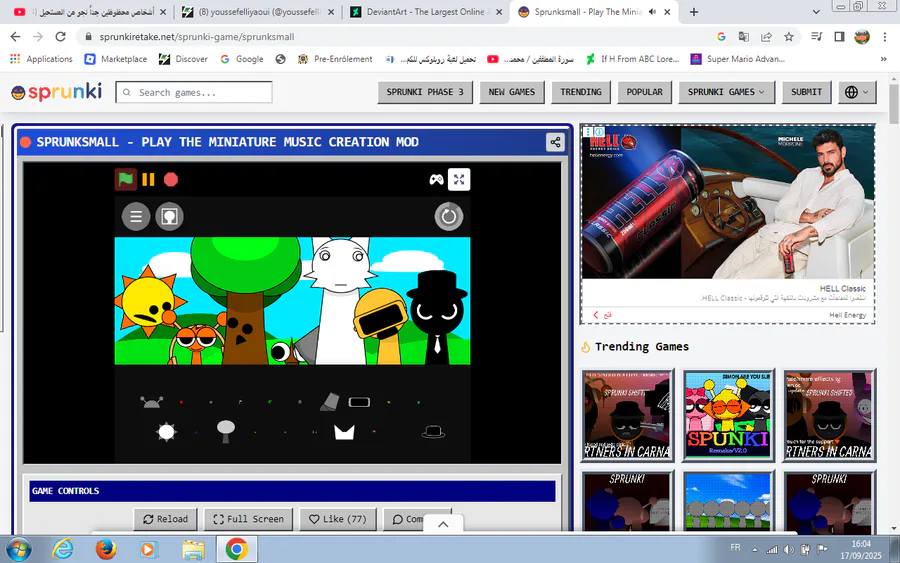The height and width of the screenshot is (563, 900).
Task: Open the NEW GAMES menu item
Action: 511,92
